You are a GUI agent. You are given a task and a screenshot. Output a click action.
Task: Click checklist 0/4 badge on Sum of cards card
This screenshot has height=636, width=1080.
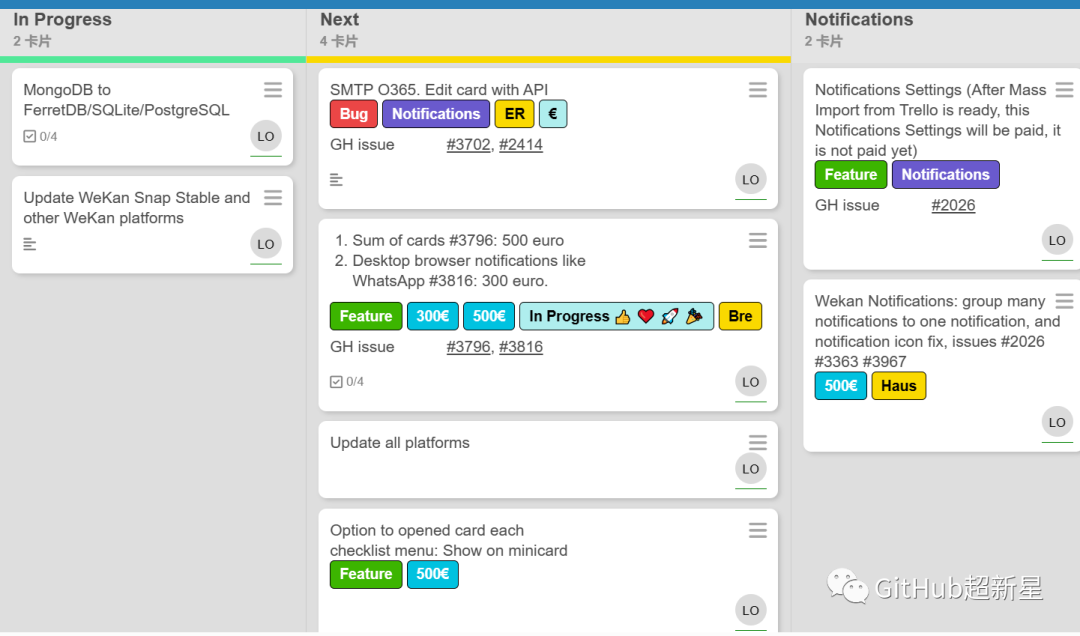[x=346, y=382]
